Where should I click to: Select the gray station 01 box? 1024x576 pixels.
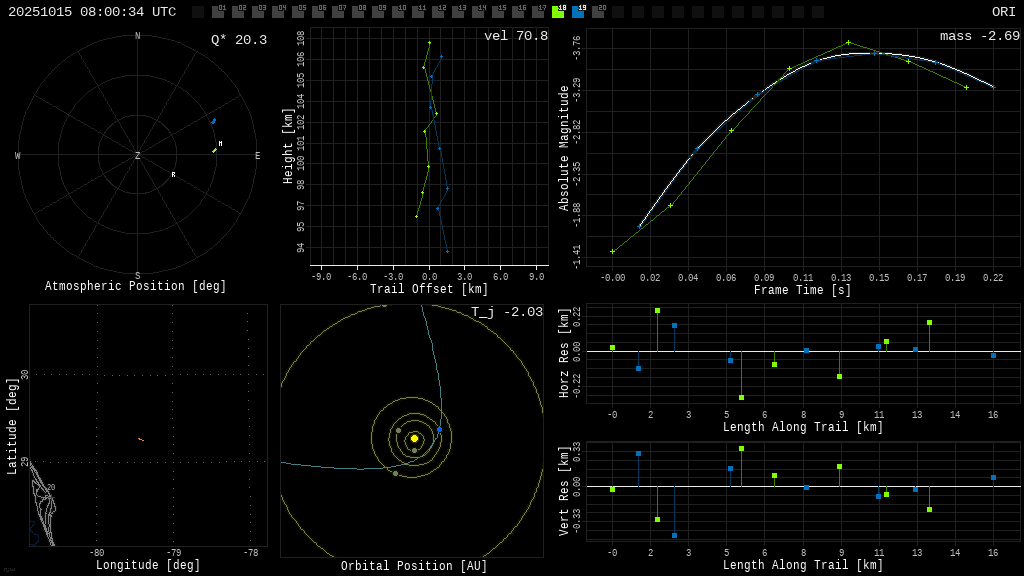[x=218, y=12]
